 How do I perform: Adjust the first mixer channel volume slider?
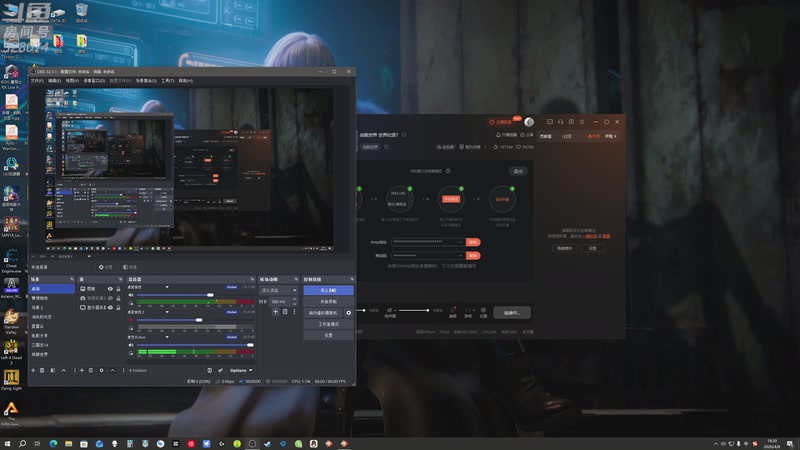[195, 295]
